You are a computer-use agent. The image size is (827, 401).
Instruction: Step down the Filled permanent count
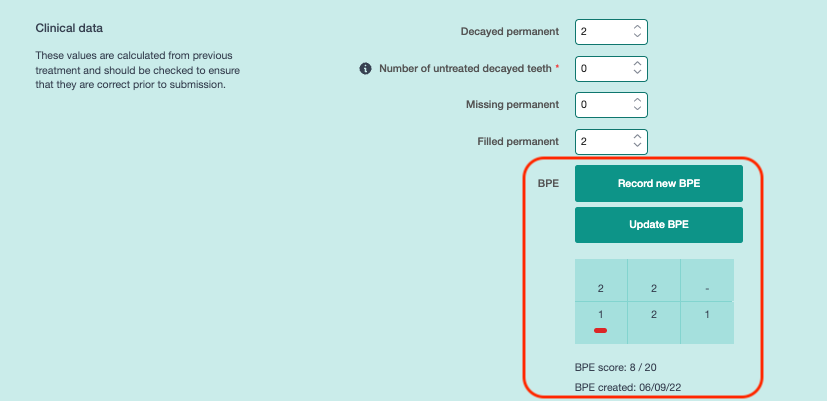pos(637,147)
